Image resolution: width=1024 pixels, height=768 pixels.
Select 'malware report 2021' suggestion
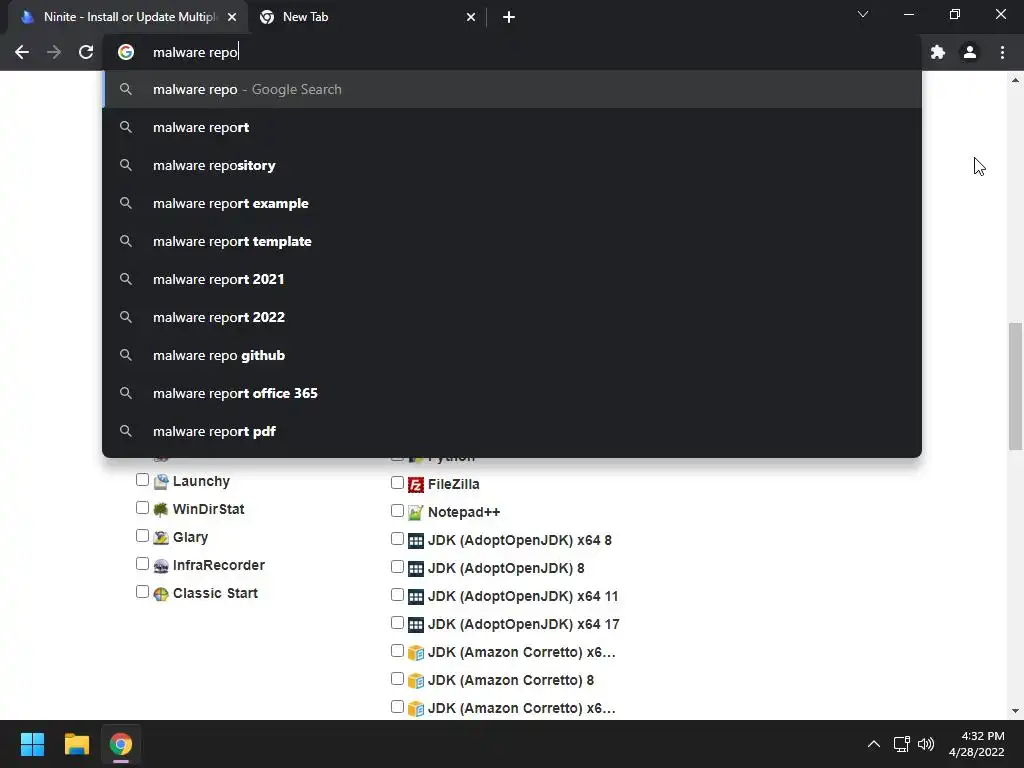pos(512,279)
